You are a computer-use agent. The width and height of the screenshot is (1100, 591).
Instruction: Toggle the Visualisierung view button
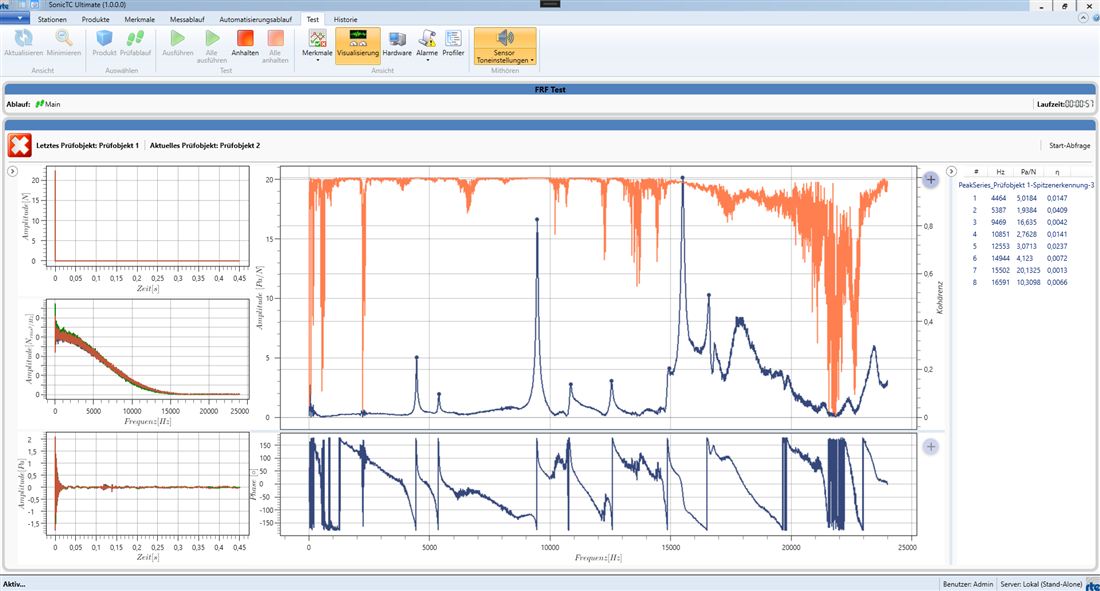point(358,46)
